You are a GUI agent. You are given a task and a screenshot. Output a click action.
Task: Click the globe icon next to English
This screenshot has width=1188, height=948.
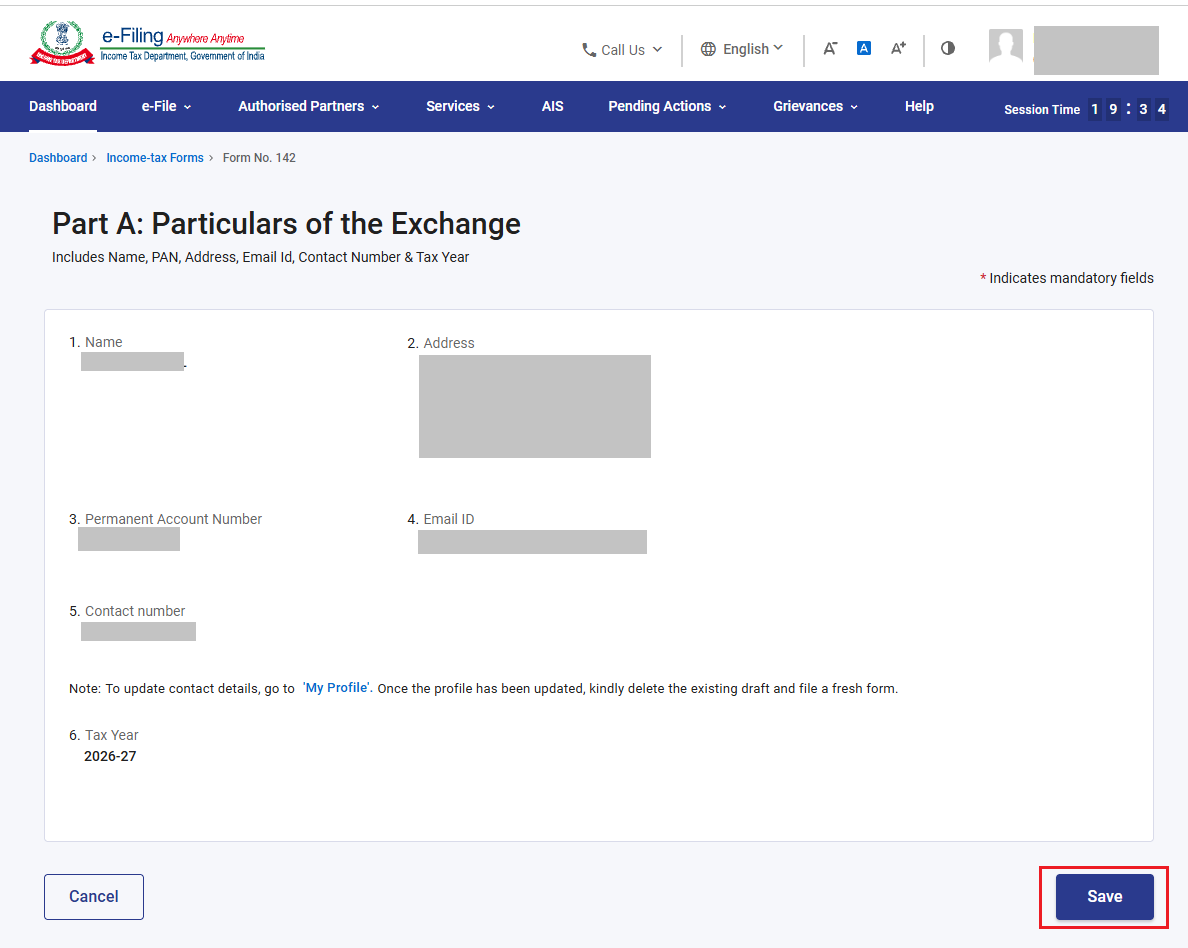tap(708, 49)
